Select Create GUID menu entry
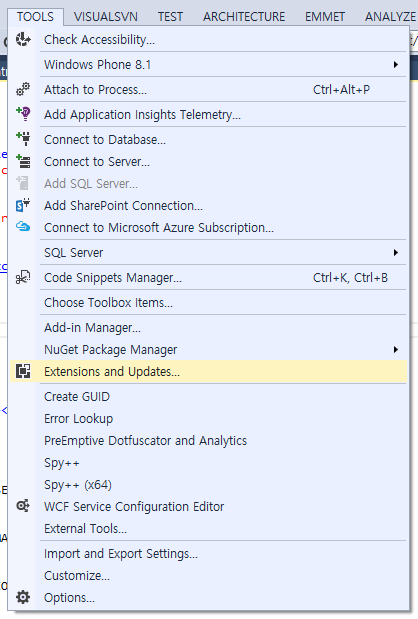The image size is (418, 619). click(77, 396)
